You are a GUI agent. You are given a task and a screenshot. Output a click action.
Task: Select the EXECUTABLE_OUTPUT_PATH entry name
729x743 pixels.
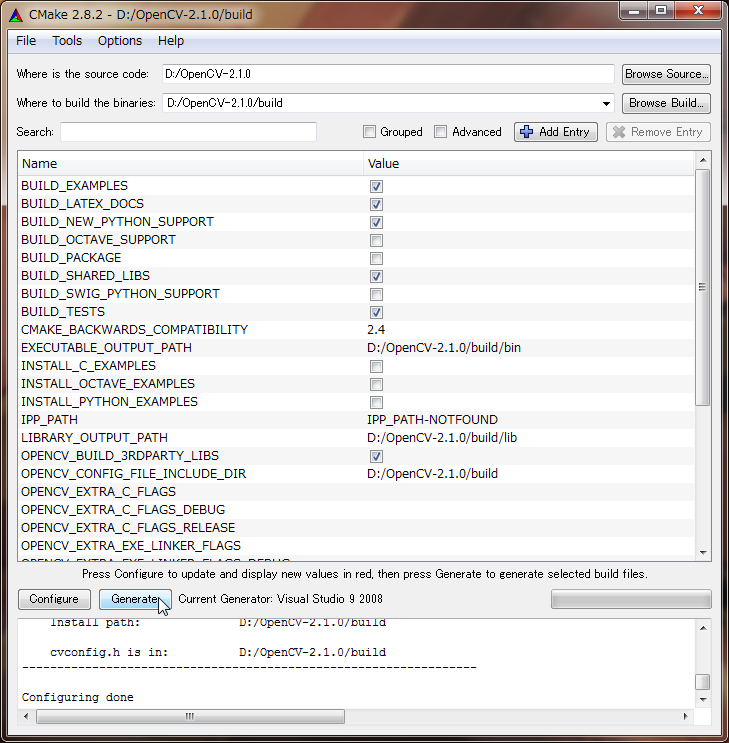point(107,348)
